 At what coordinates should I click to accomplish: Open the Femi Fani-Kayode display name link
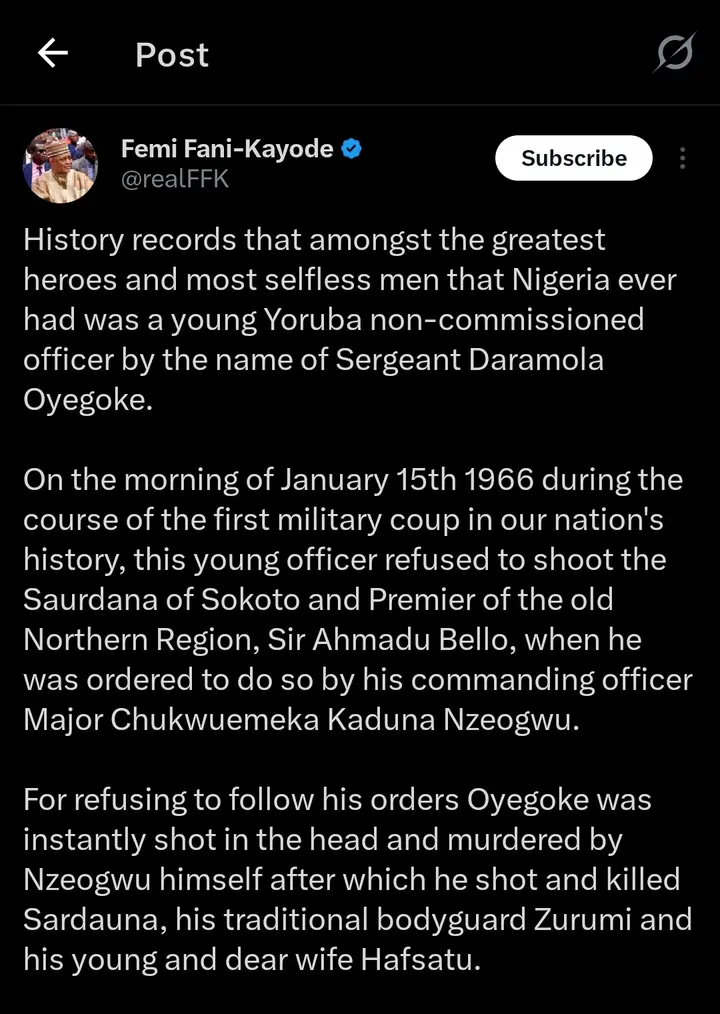227,150
